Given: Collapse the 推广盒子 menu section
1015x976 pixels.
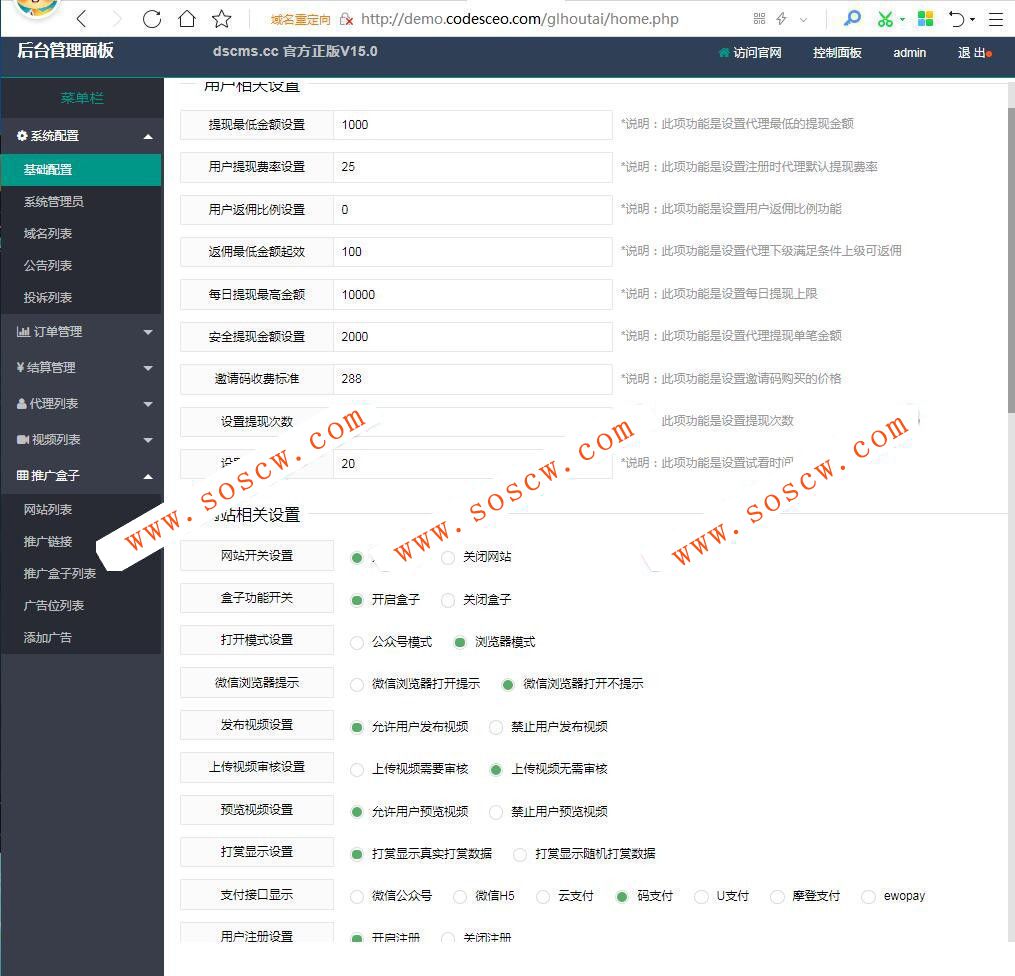Looking at the screenshot, I should (82, 476).
